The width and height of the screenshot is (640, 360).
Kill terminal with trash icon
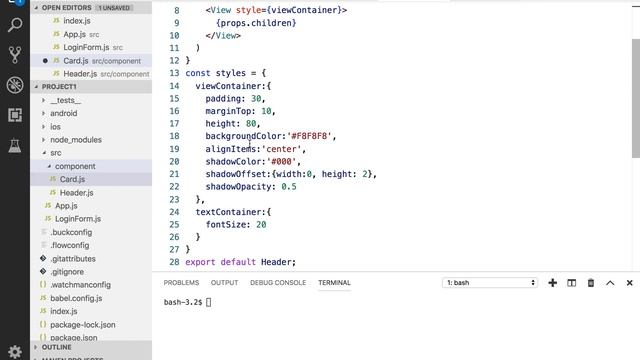[x=591, y=283]
